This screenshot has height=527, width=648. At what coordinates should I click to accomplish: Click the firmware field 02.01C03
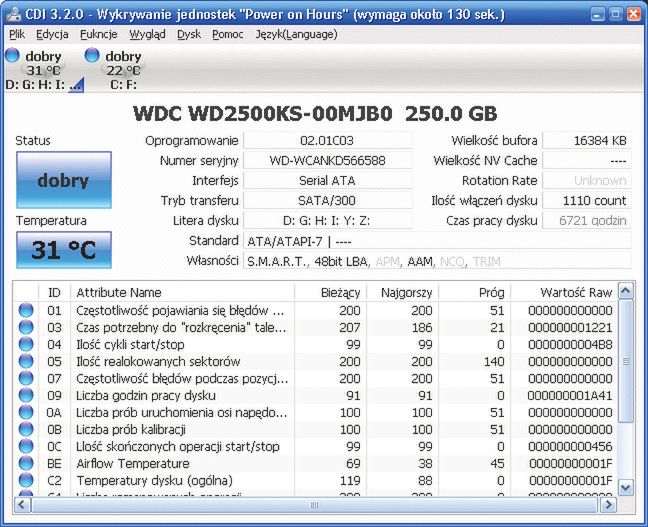pos(327,141)
